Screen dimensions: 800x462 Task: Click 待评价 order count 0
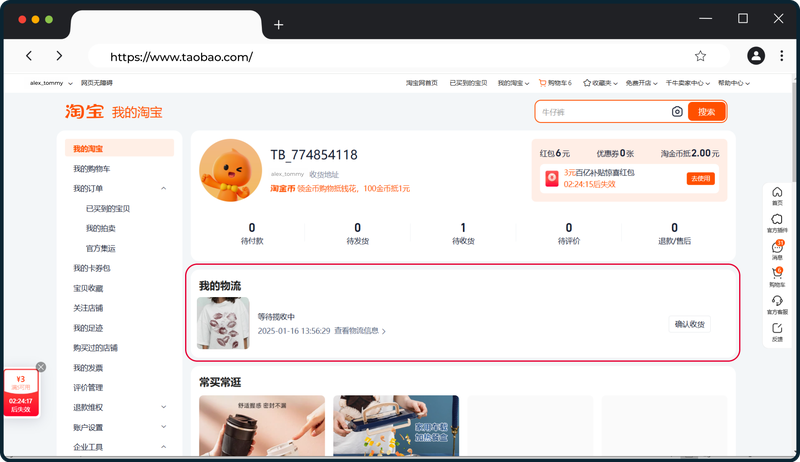tap(568, 233)
